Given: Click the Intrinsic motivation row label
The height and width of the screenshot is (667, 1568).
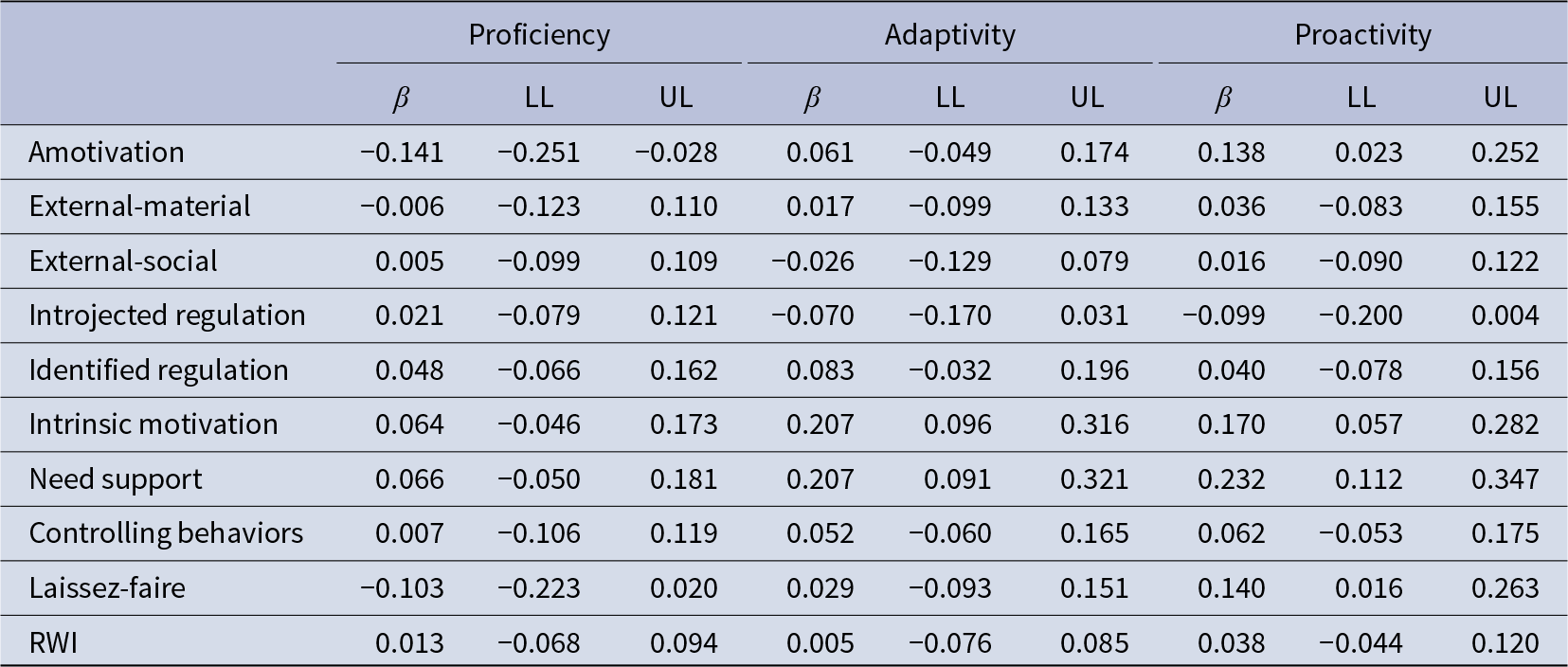Looking at the screenshot, I should [153, 424].
